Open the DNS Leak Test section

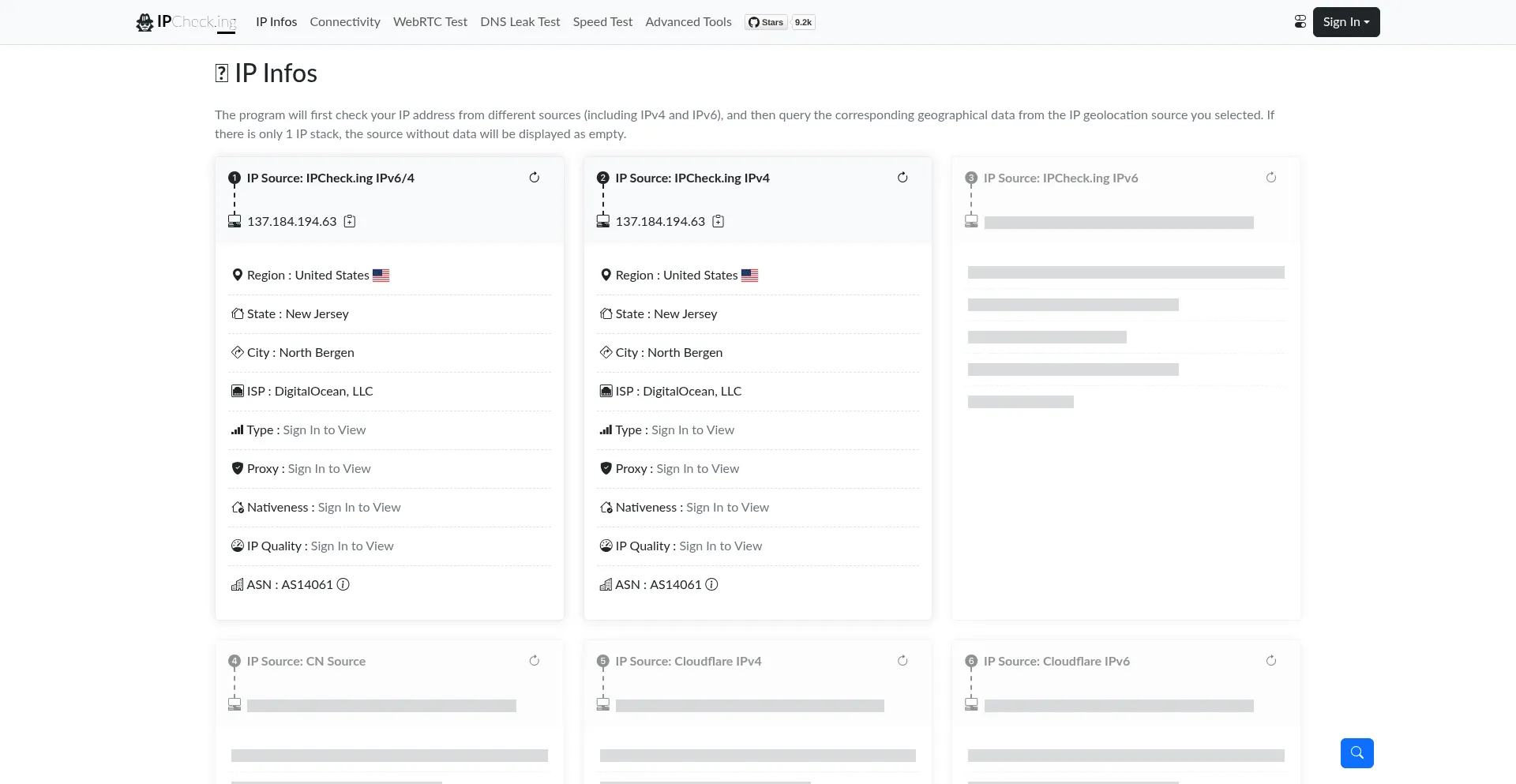pos(520,22)
